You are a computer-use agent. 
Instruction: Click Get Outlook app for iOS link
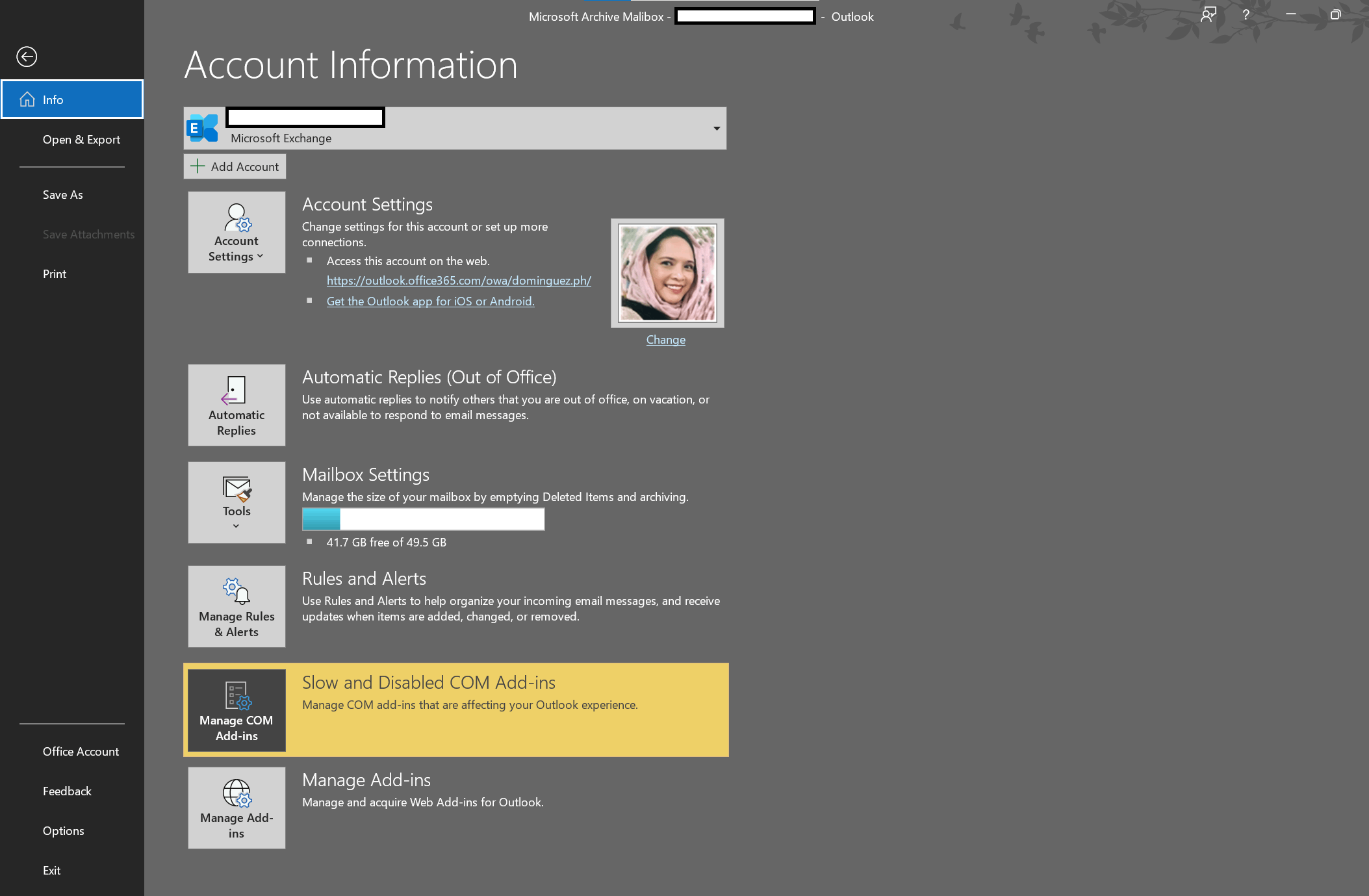[430, 301]
